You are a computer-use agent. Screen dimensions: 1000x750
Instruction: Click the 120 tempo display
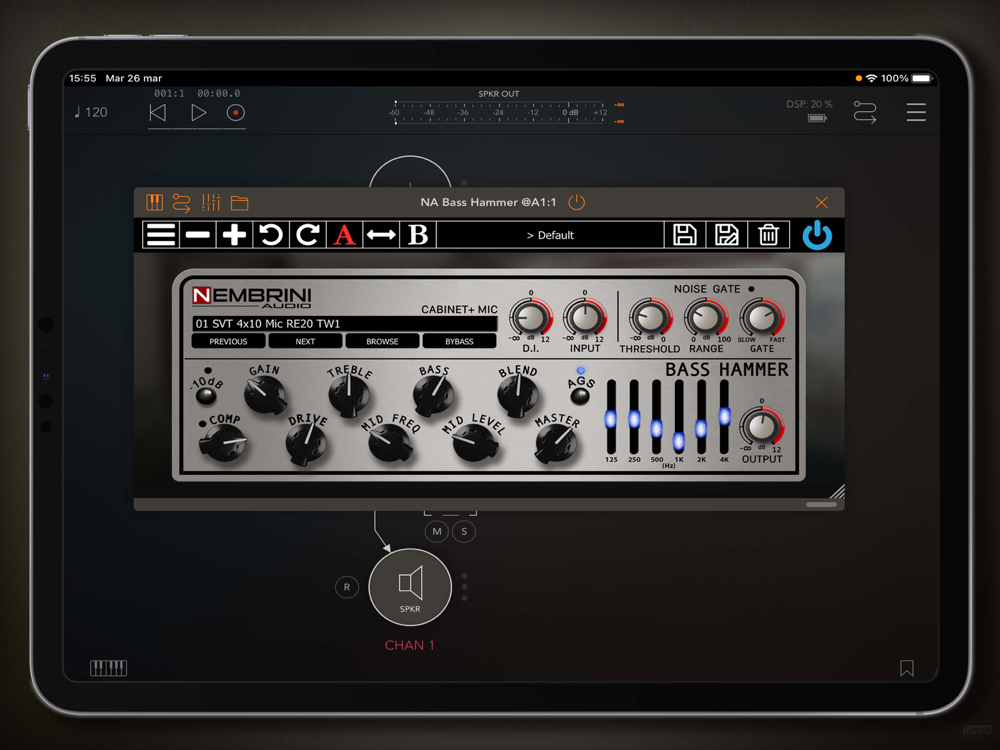tap(91, 112)
